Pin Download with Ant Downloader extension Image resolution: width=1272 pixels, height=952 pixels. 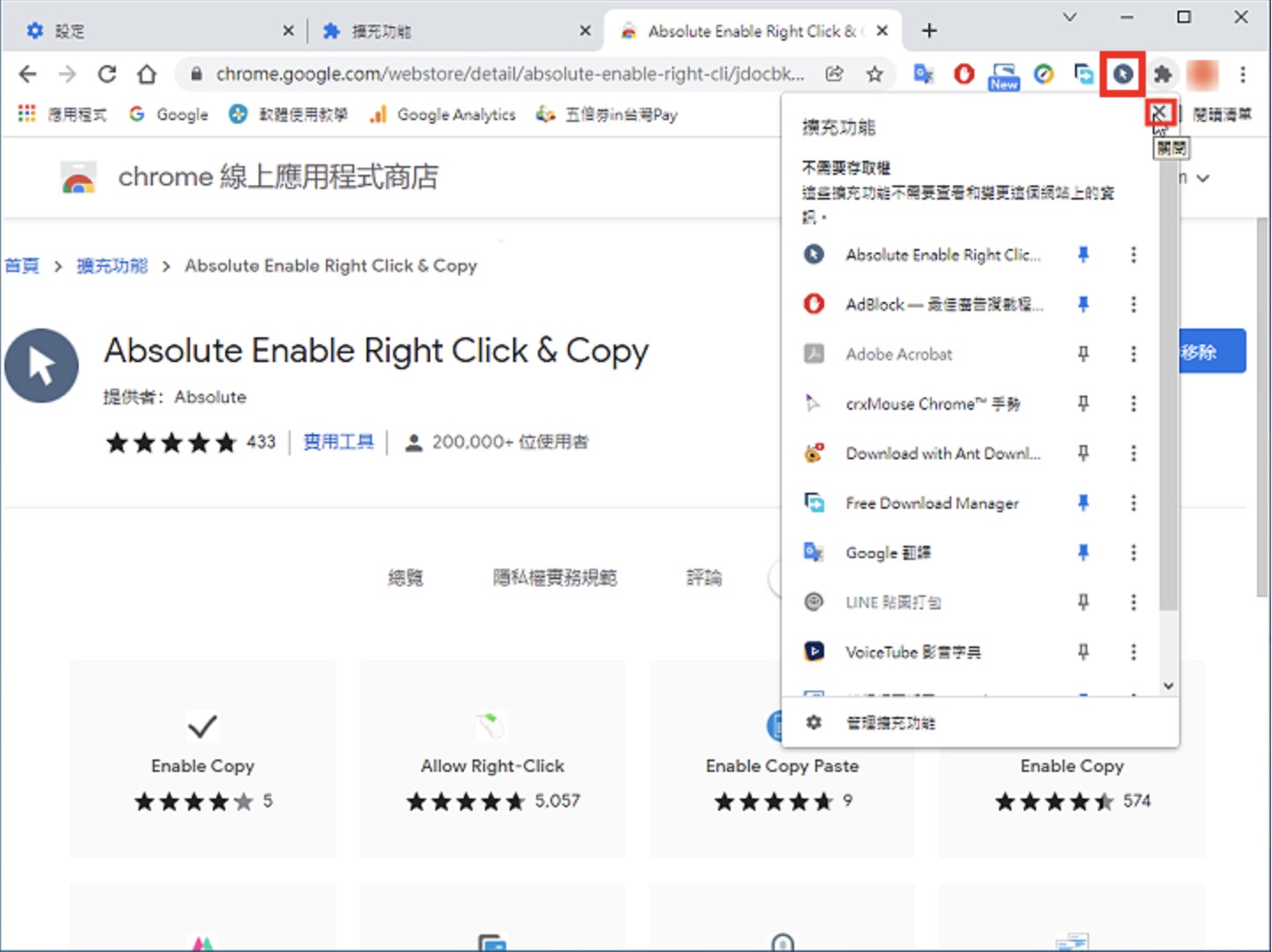tap(1083, 453)
